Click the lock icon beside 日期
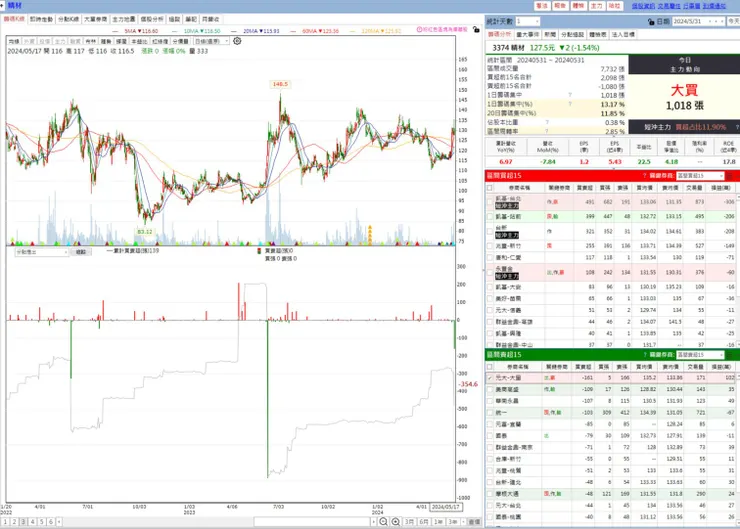740x529 pixels. coord(651,22)
